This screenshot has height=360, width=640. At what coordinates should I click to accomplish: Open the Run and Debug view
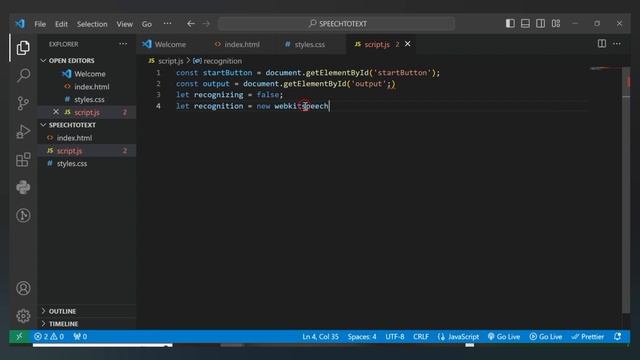pyautogui.click(x=23, y=131)
